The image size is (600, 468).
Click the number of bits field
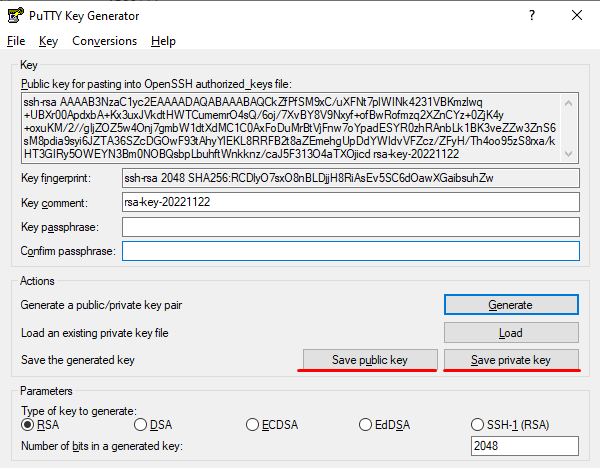pos(524,446)
